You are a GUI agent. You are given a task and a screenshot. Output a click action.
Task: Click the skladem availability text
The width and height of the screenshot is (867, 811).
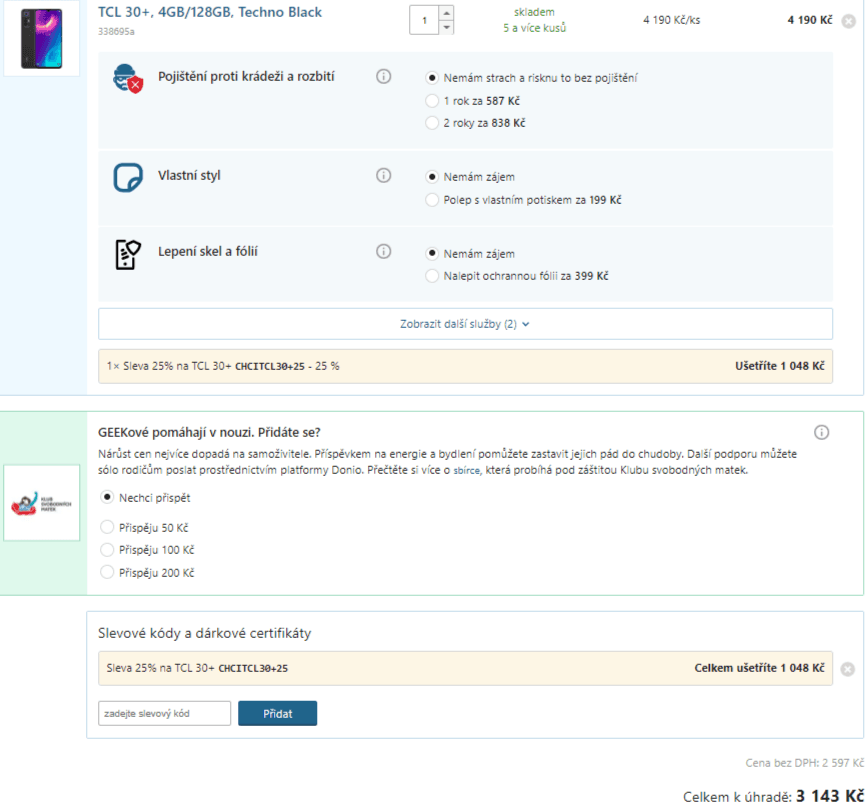(x=534, y=12)
